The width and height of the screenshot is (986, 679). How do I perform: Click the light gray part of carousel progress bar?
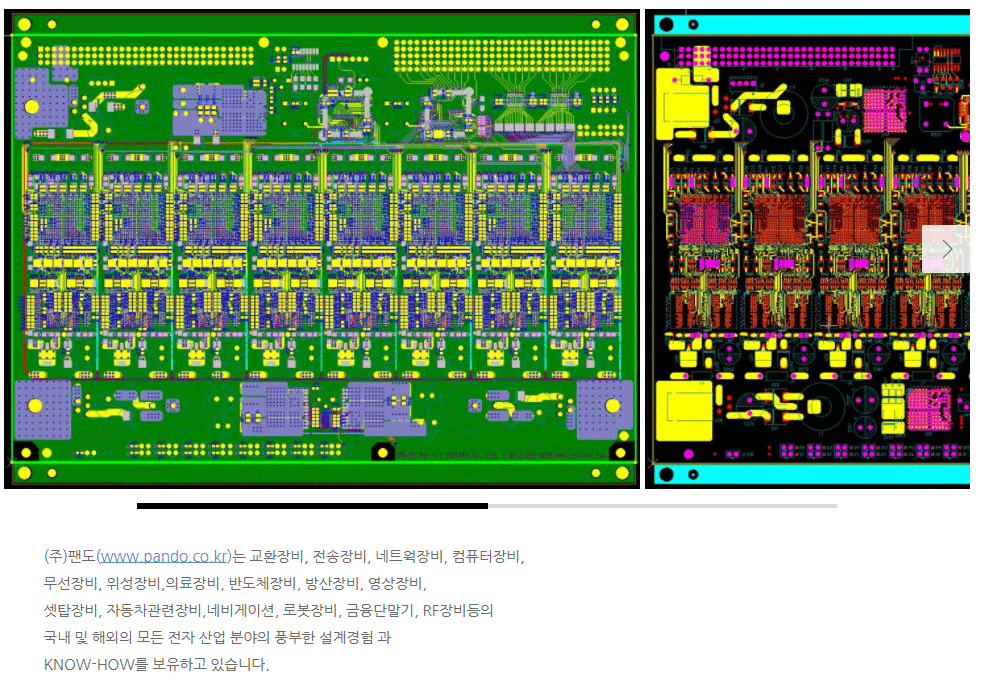[x=661, y=506]
